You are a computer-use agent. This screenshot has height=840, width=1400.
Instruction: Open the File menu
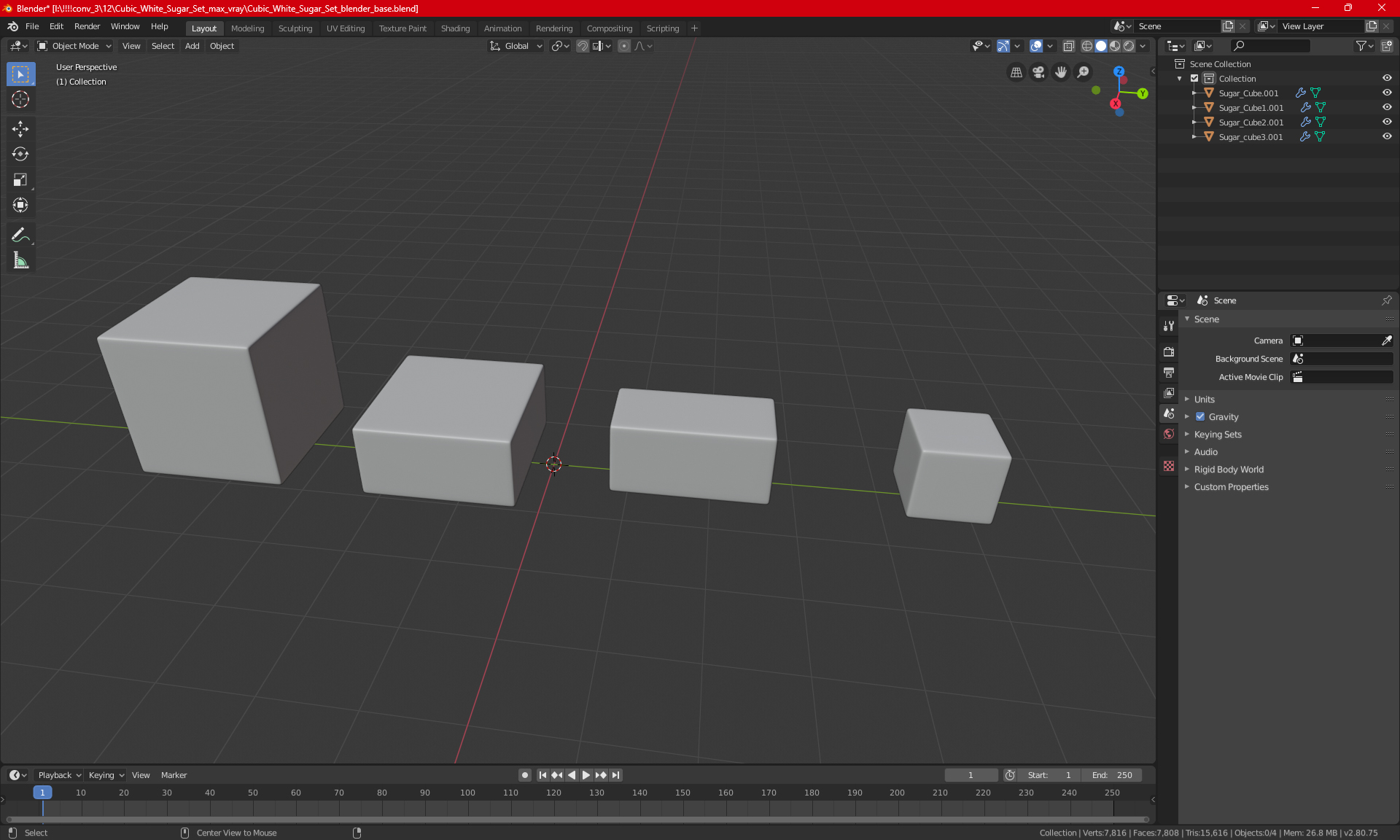[x=32, y=26]
